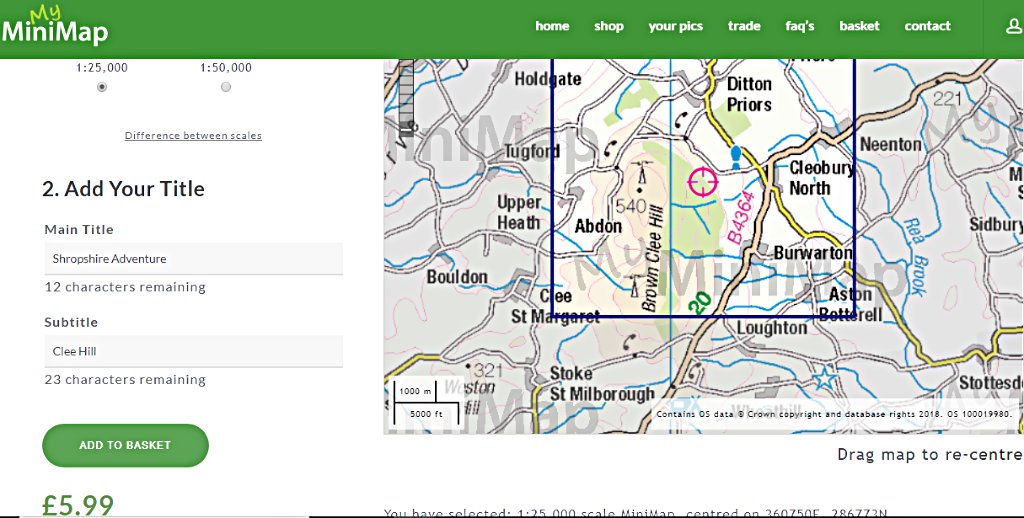Click the 321 spot height label

[488, 370]
